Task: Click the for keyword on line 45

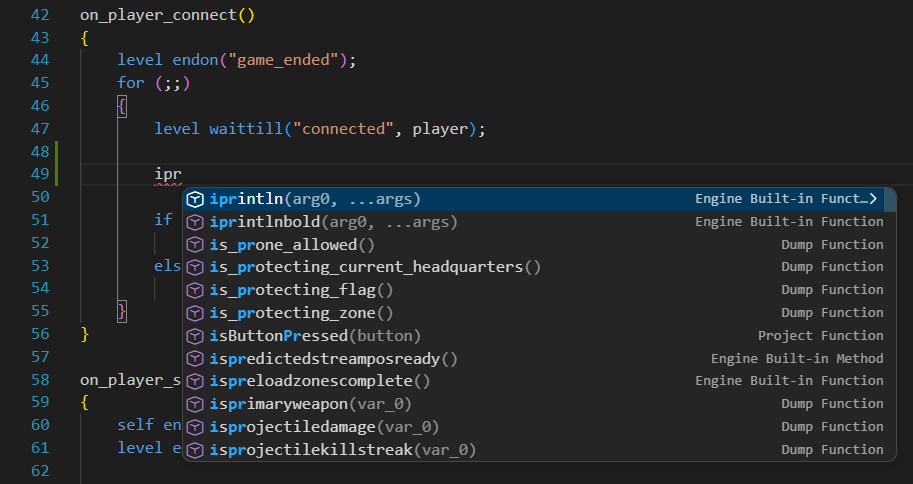Action: coord(130,83)
